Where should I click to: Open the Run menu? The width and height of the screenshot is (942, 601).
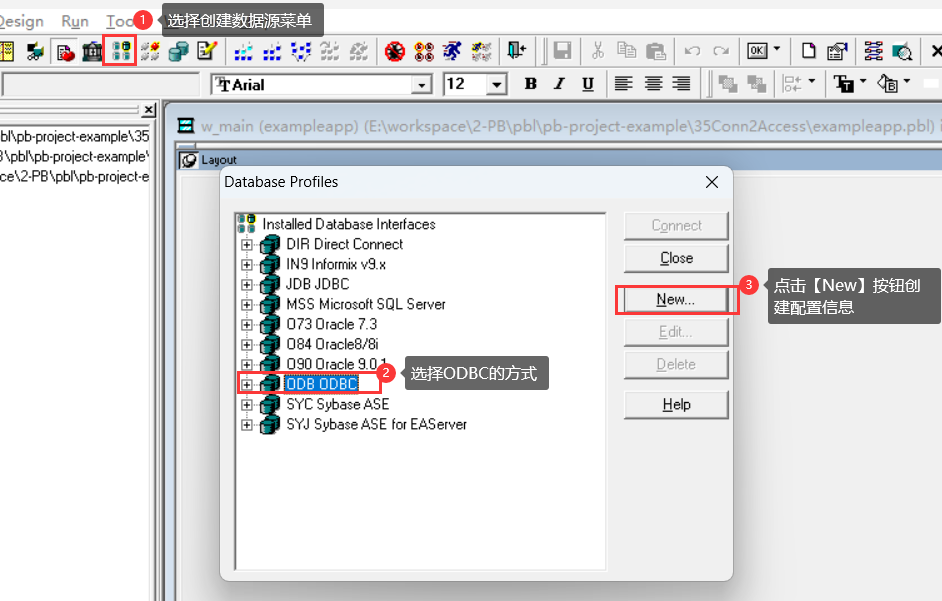click(x=75, y=22)
